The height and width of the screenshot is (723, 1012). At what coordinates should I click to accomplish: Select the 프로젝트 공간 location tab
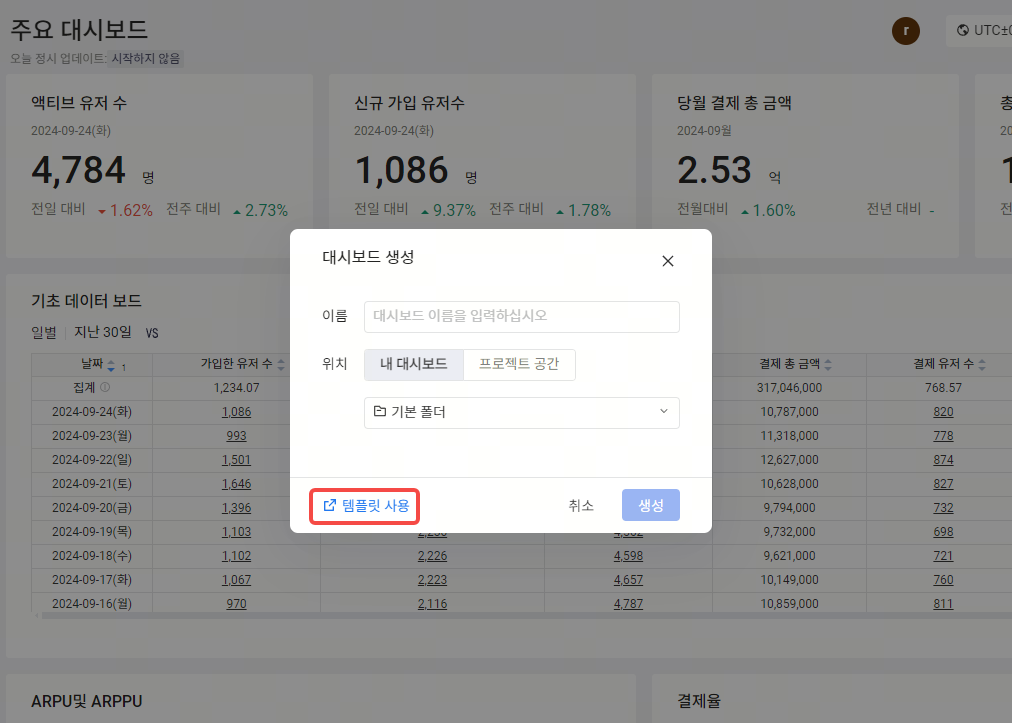click(519, 364)
